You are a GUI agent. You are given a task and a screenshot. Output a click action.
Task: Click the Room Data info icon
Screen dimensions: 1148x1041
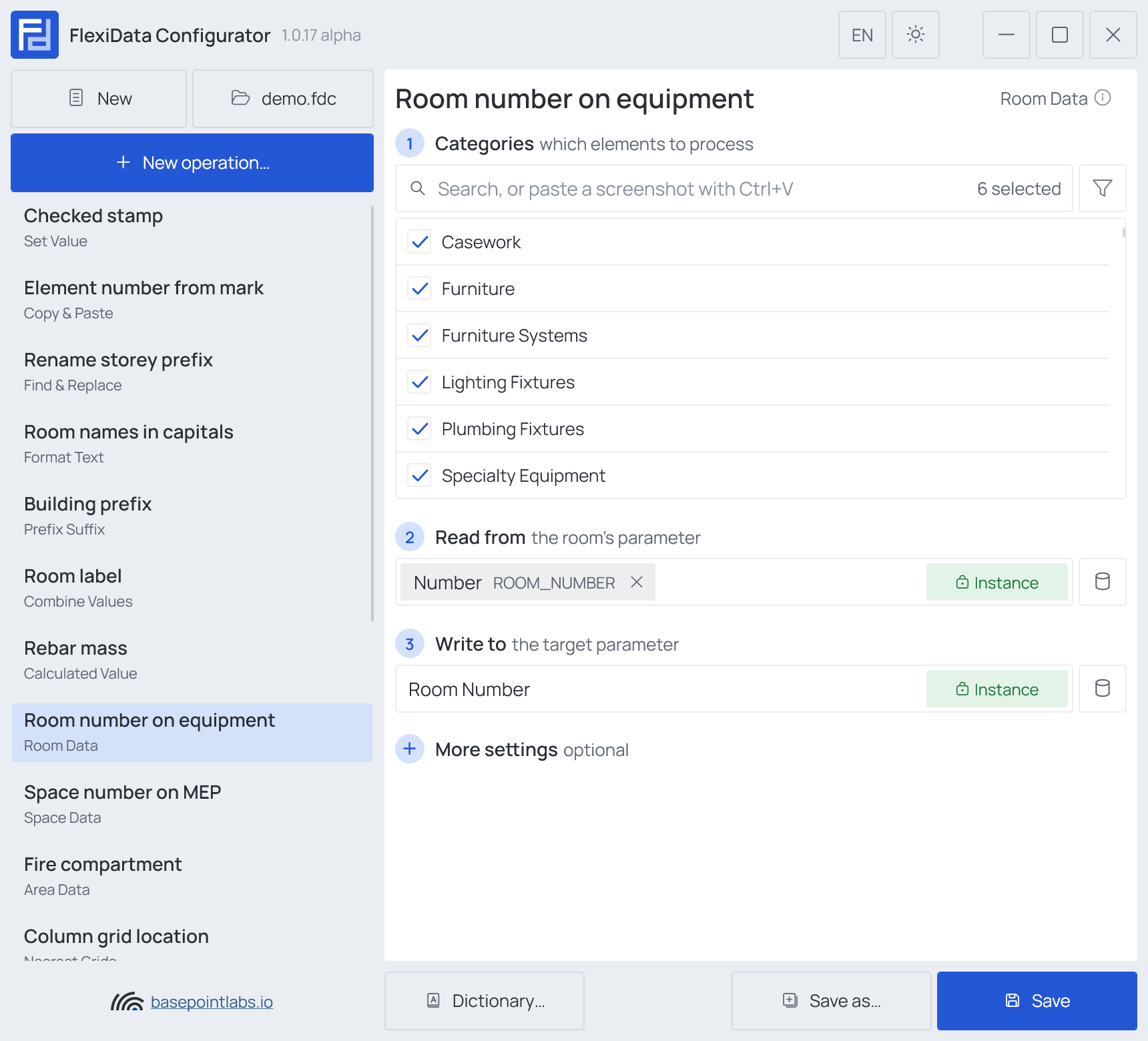pyautogui.click(x=1103, y=98)
